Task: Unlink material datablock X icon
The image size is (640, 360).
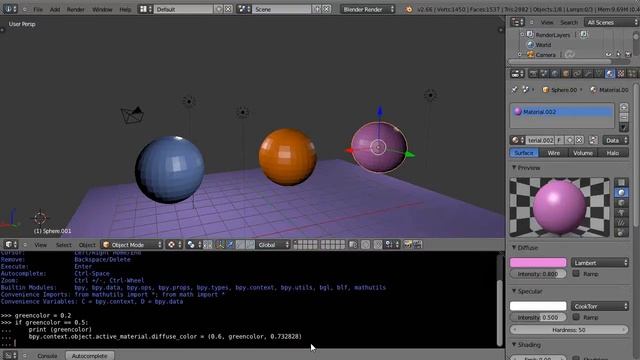Action: click(x=579, y=140)
